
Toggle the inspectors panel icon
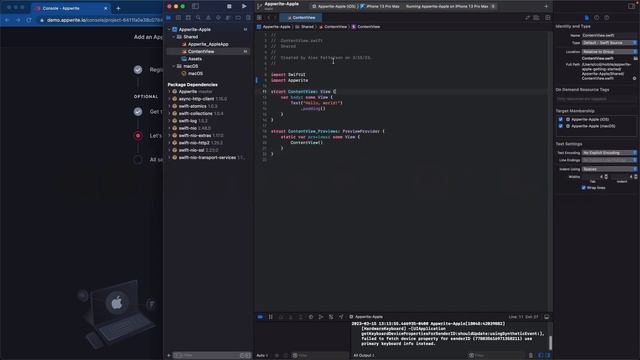631,6
